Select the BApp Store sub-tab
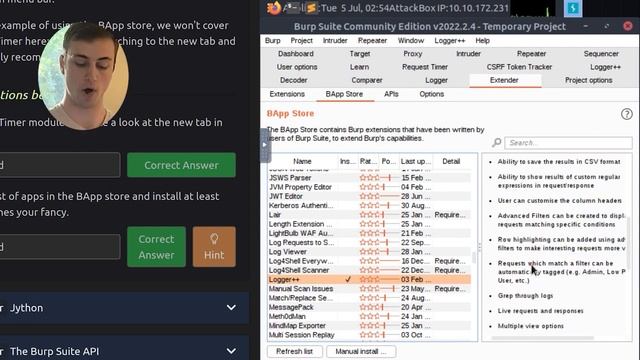The height and width of the screenshot is (360, 640). click(344, 94)
